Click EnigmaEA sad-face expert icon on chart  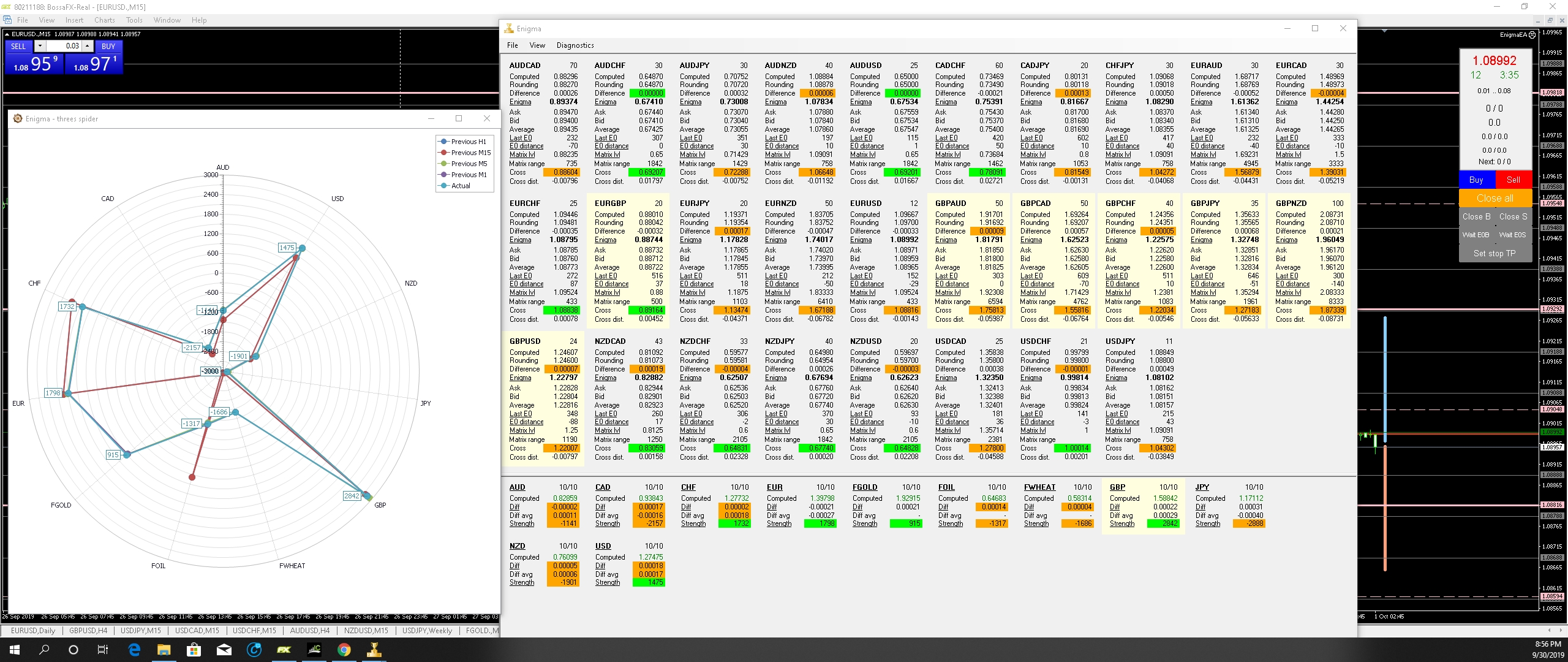coord(1532,35)
